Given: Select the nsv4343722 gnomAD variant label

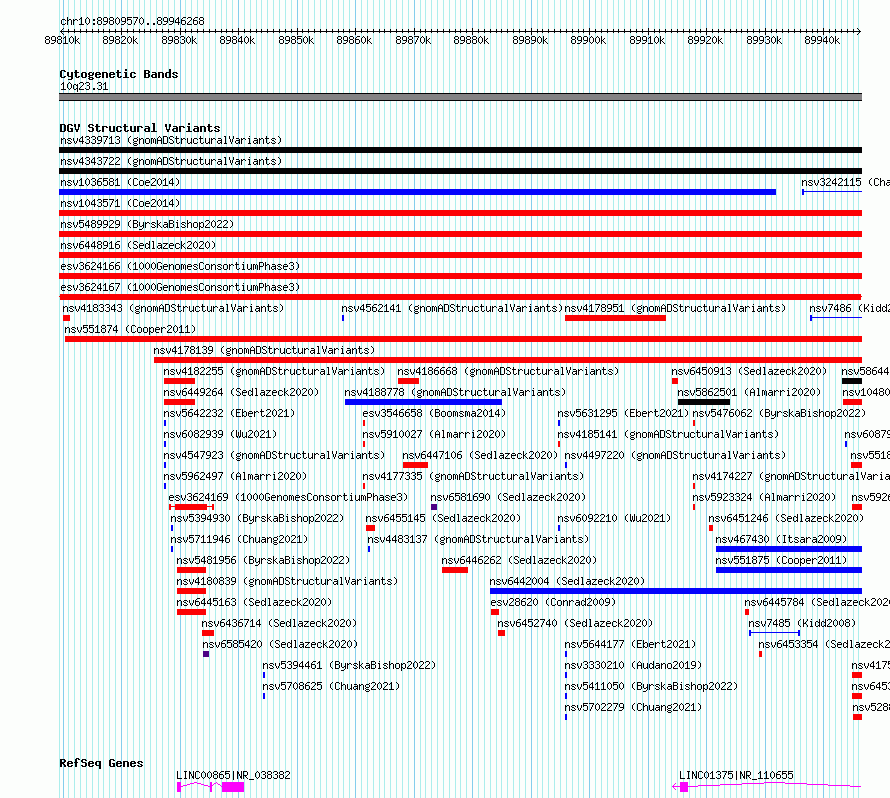Looking at the screenshot, I should tap(171, 161).
